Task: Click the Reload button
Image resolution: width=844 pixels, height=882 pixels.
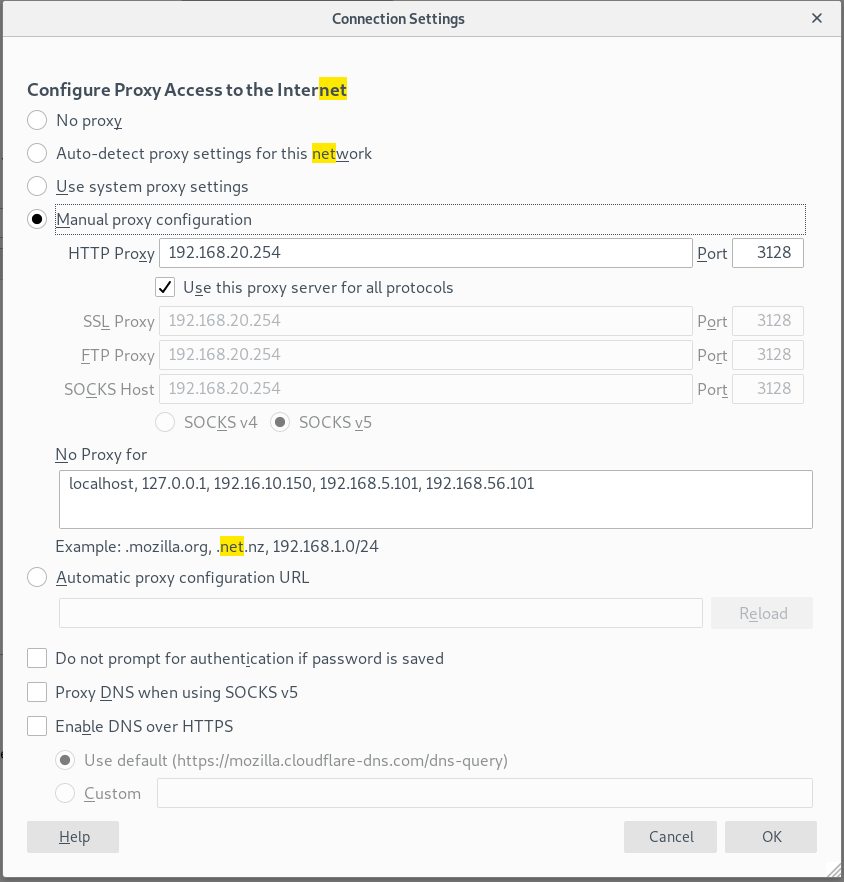Action: (x=761, y=612)
